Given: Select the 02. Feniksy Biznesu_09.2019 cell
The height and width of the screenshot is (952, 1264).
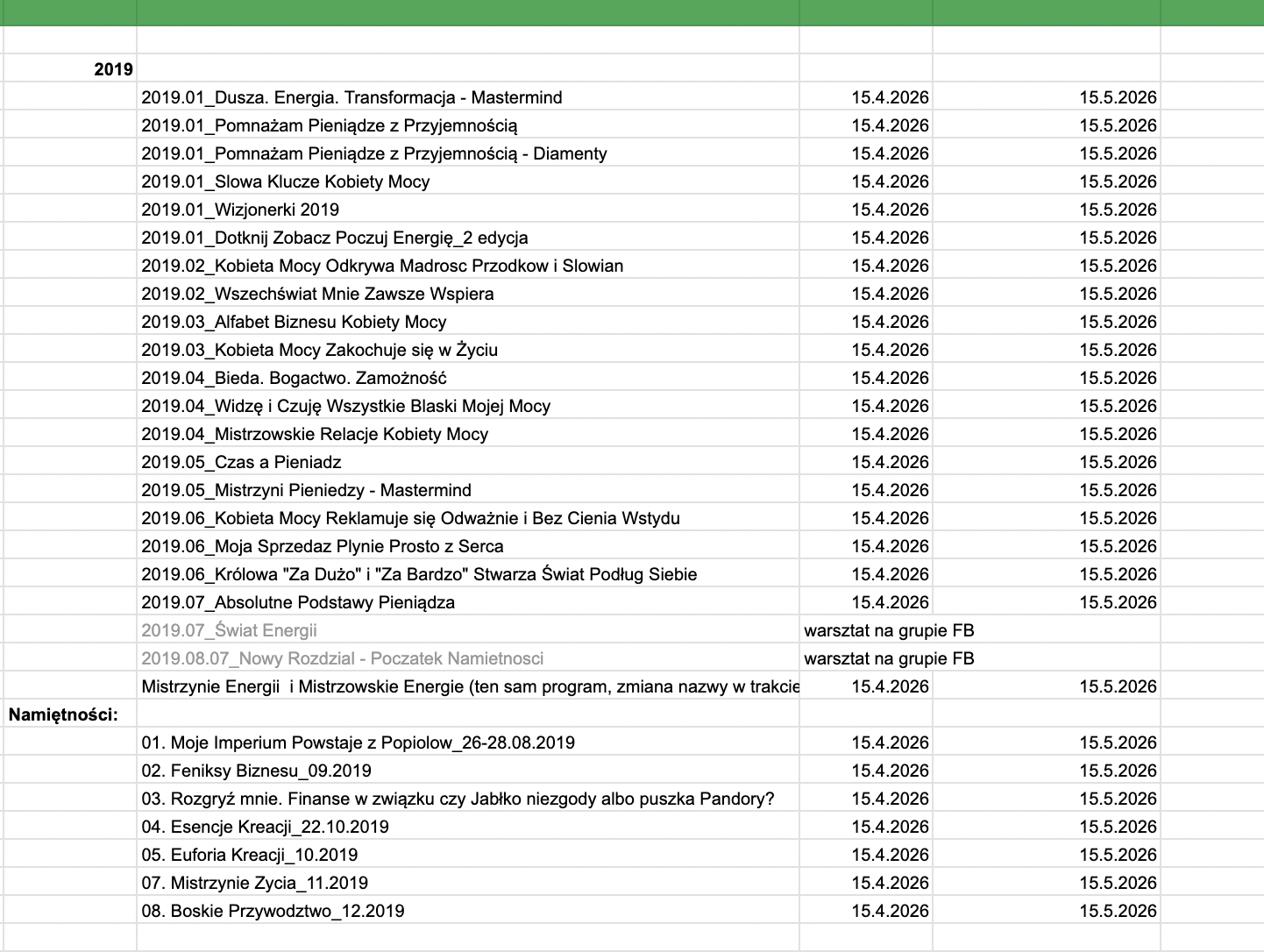Looking at the screenshot, I should (x=256, y=771).
